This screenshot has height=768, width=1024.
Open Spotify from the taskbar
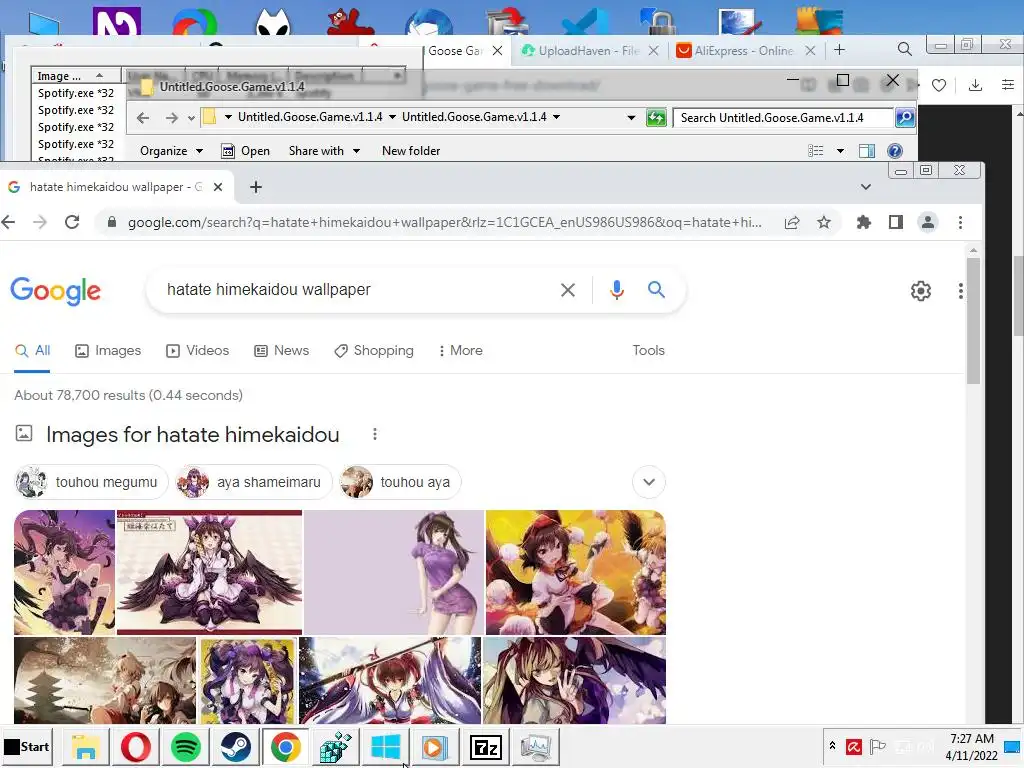tap(185, 746)
